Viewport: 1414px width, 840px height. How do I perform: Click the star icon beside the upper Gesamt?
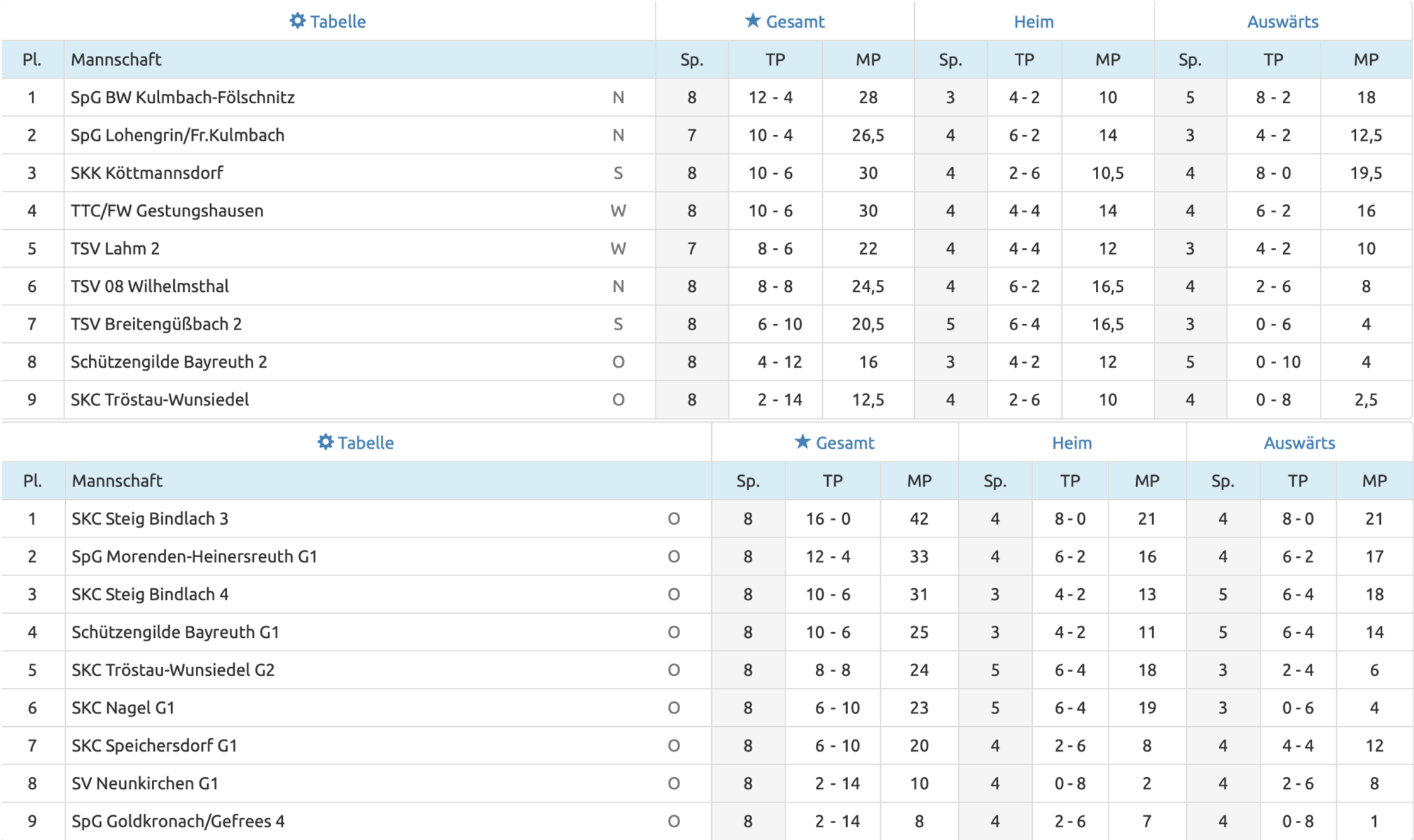pos(753,21)
